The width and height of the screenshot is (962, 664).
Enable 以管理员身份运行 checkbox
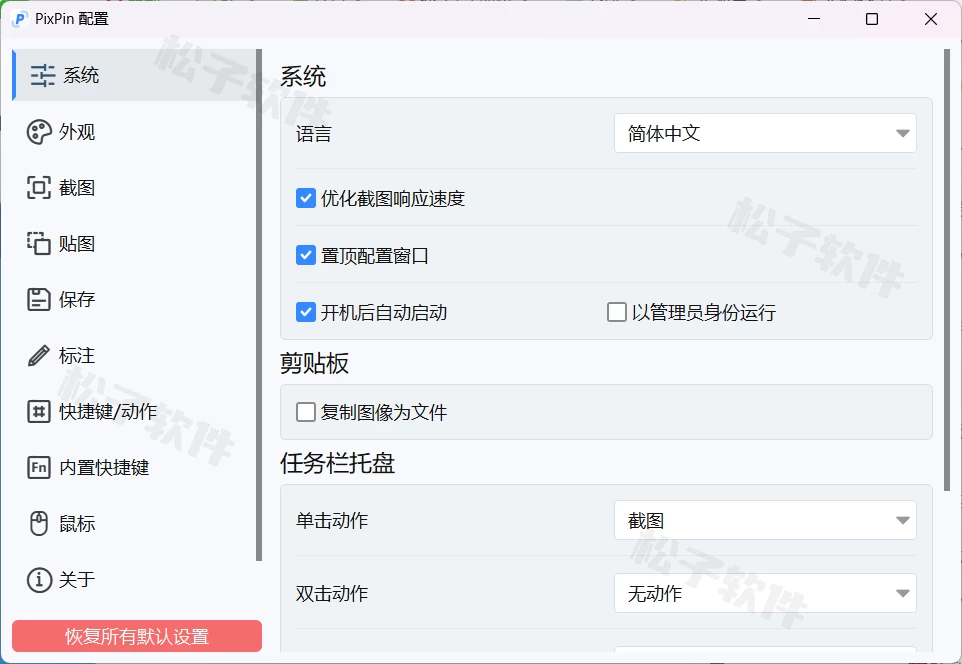pos(617,312)
